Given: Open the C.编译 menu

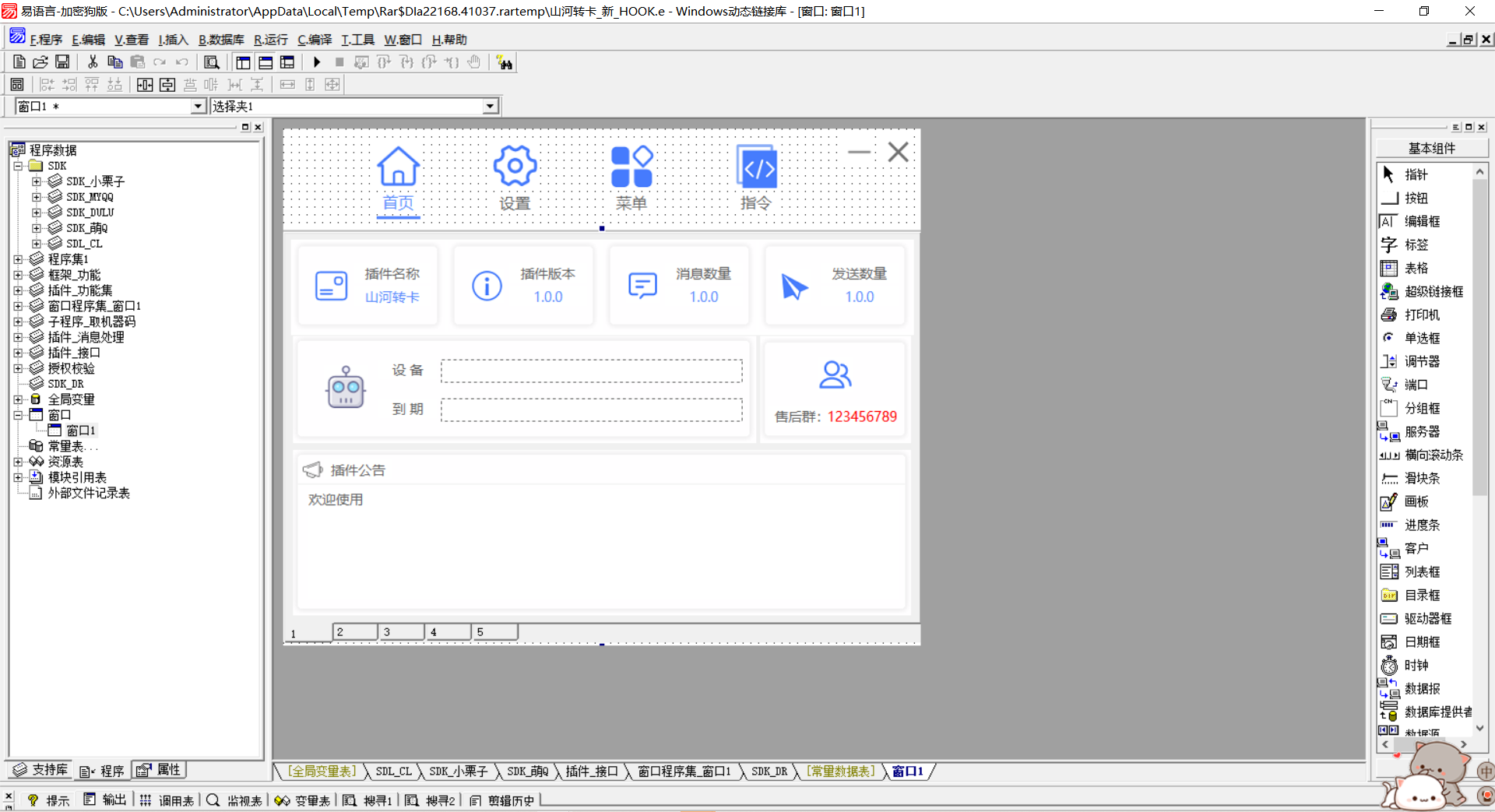Looking at the screenshot, I should pos(315,40).
